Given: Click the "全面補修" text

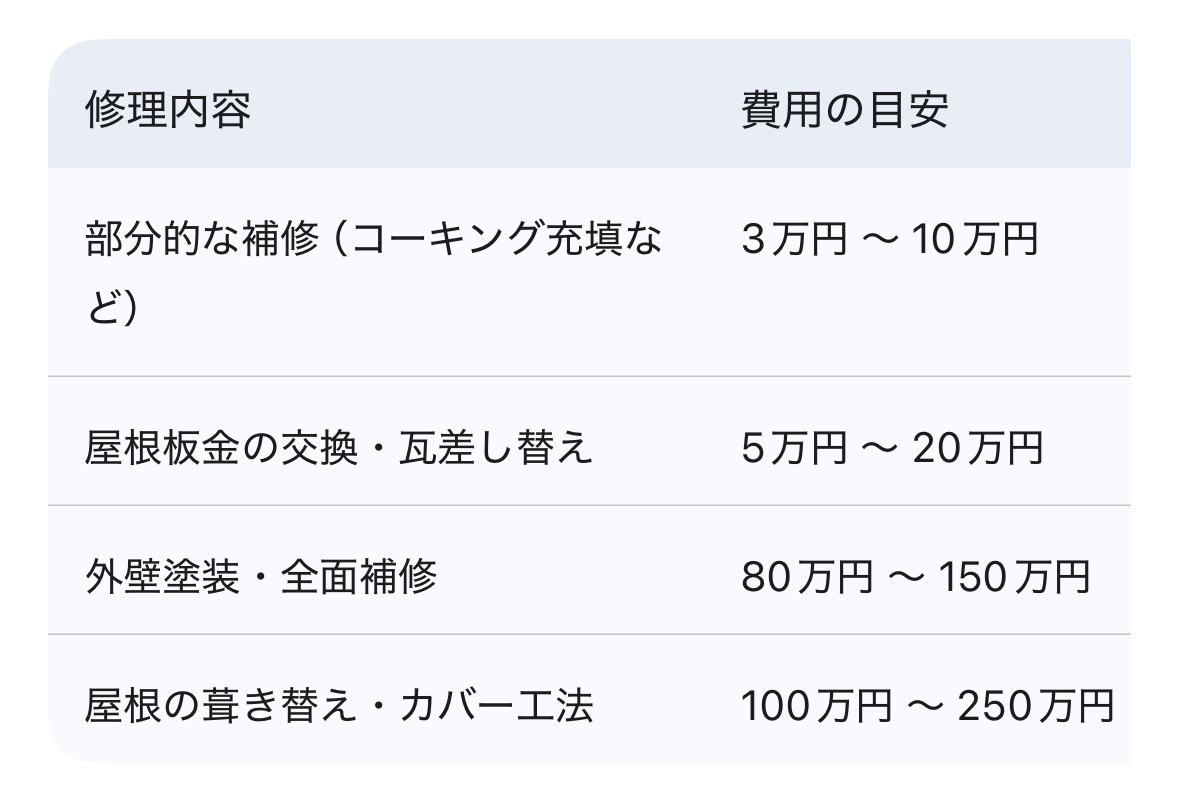Looking at the screenshot, I should tap(359, 577).
